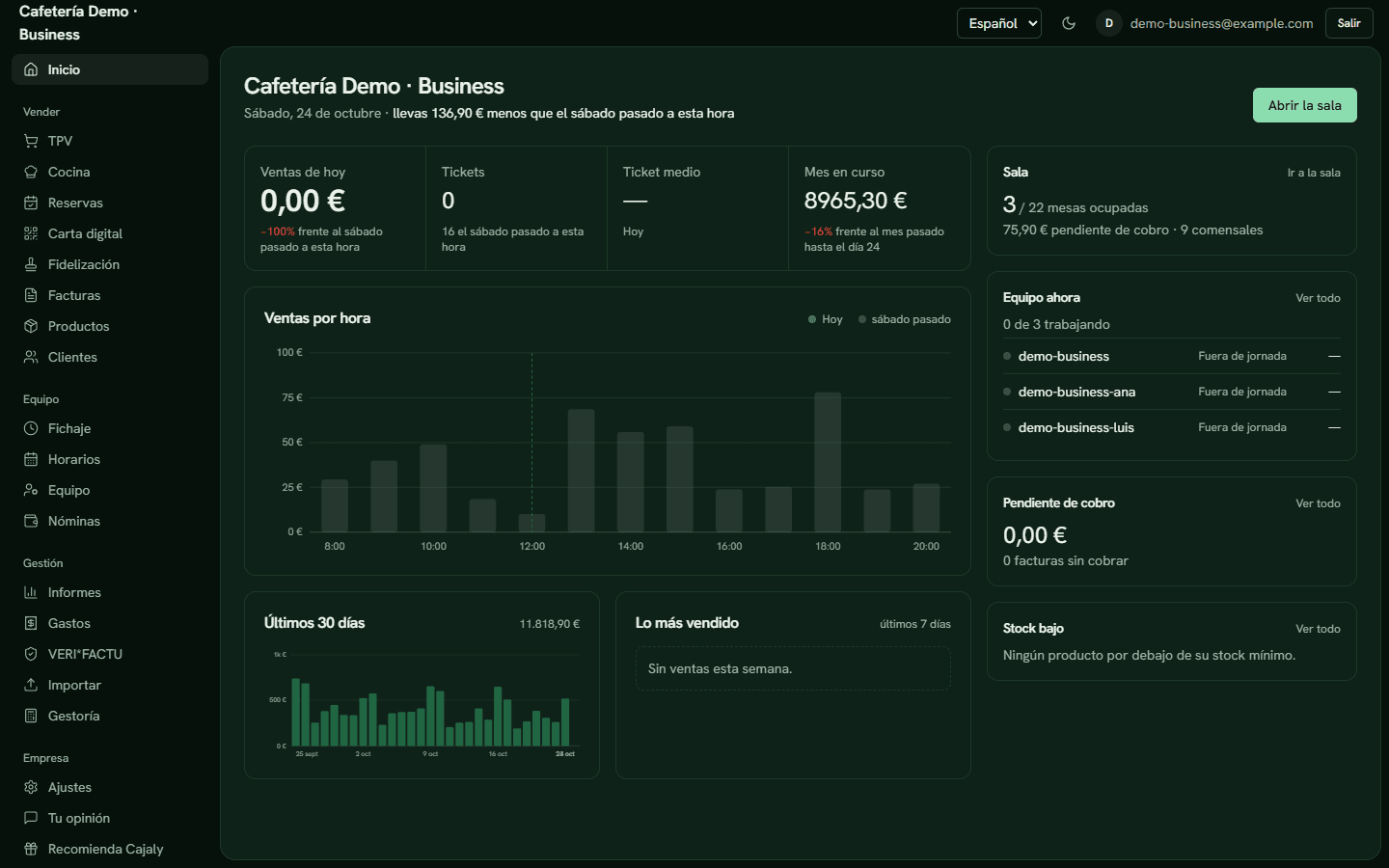Click the Importar upload icon
Viewport: 1389px width, 868px height.
31,685
